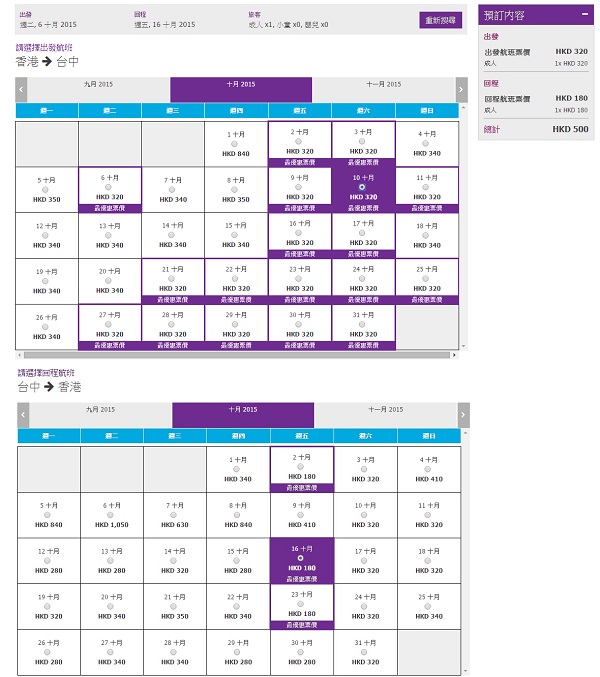Open 九月 2015 tab in return calendar
The height and width of the screenshot is (677, 600).
101,410
